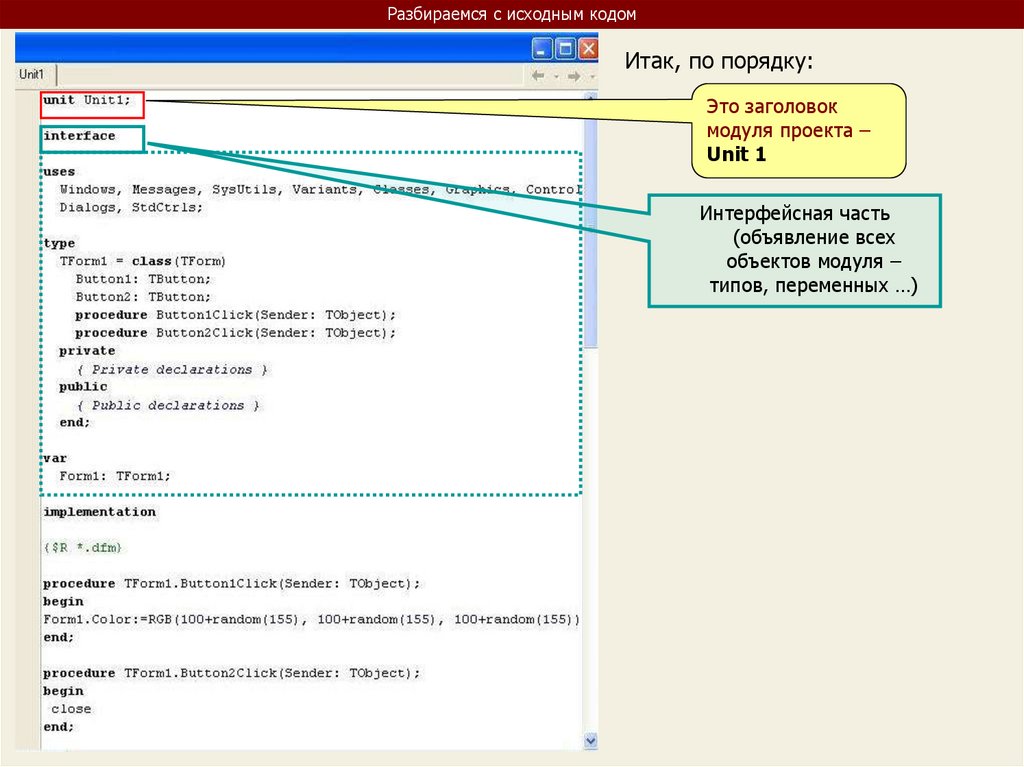Click the 'Form1: TForm1;' line
The height and width of the screenshot is (767, 1024).
(x=115, y=476)
